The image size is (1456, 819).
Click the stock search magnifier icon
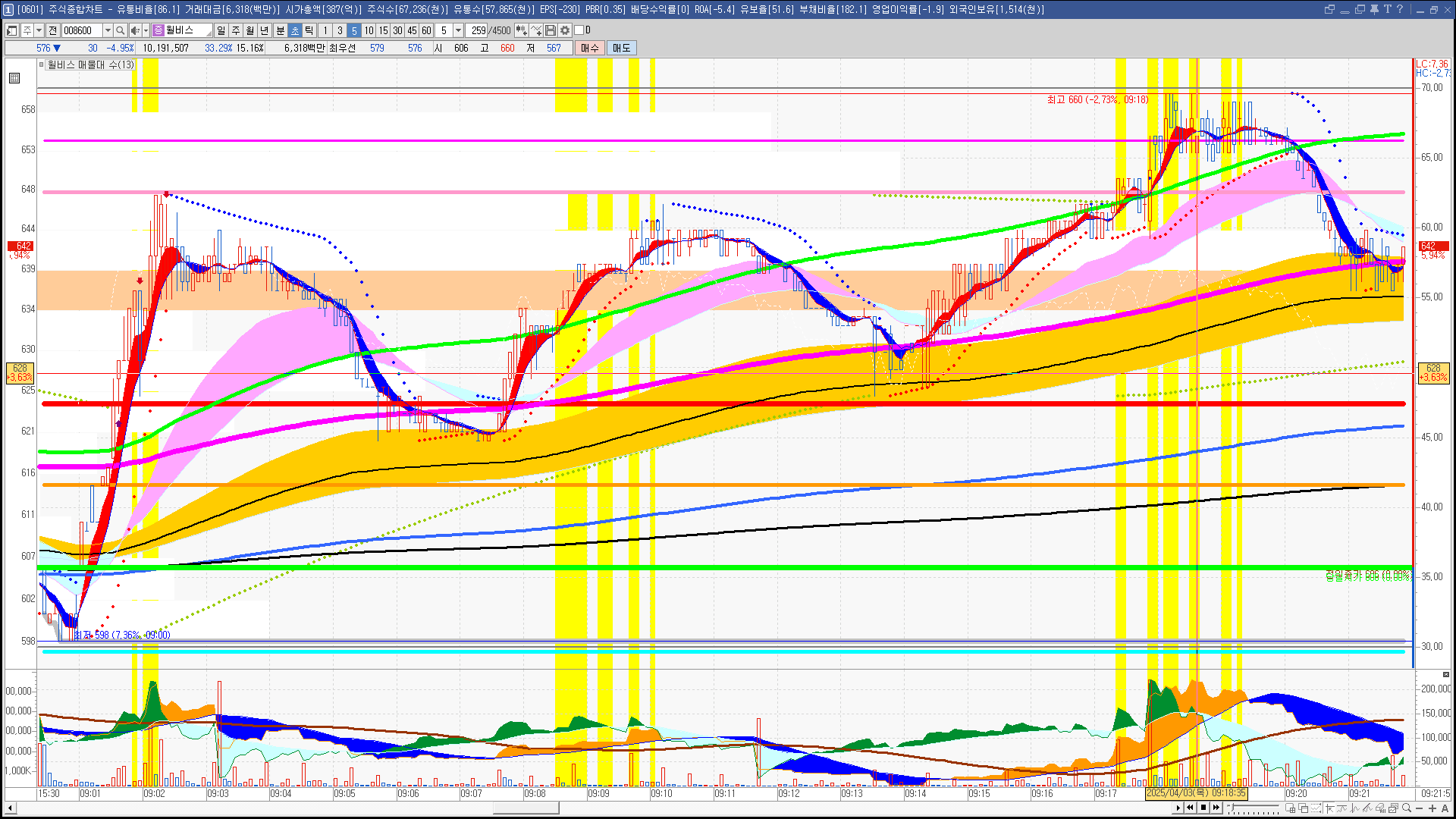pos(121,30)
